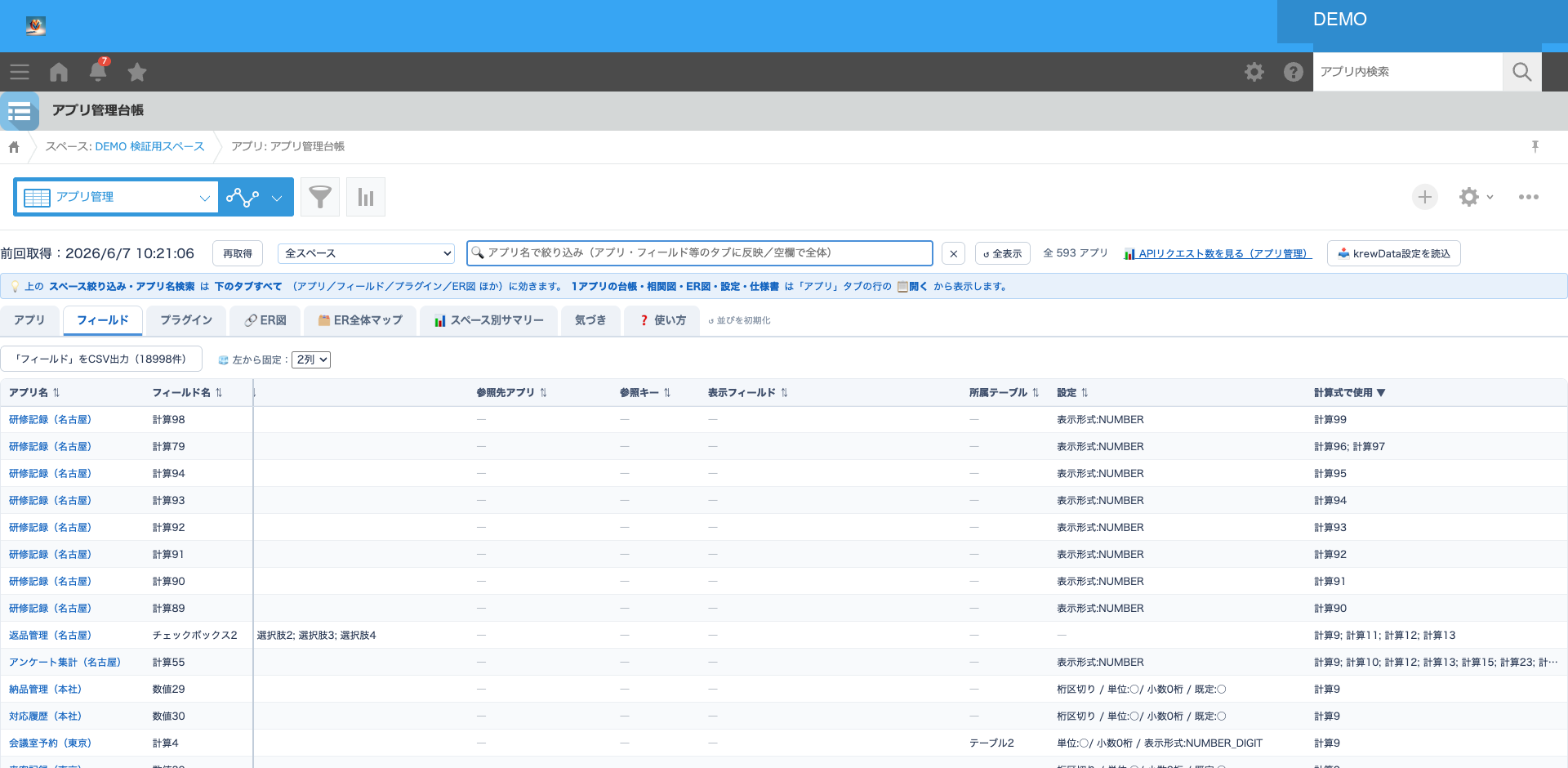This screenshot has height=768, width=1568.
Task: Open the favorites star icon
Action: (x=137, y=72)
